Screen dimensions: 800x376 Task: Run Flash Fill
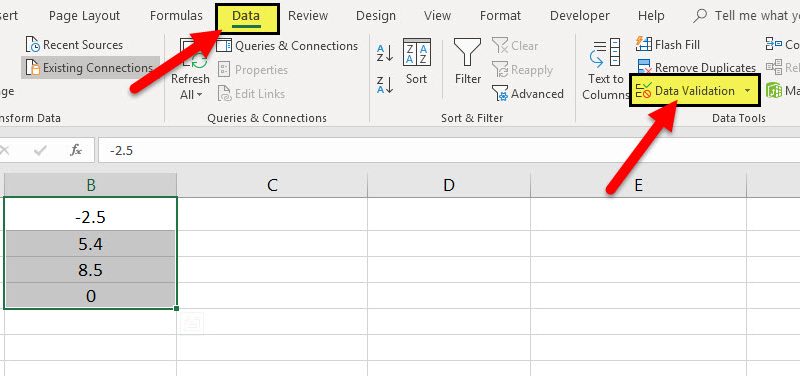pos(668,44)
